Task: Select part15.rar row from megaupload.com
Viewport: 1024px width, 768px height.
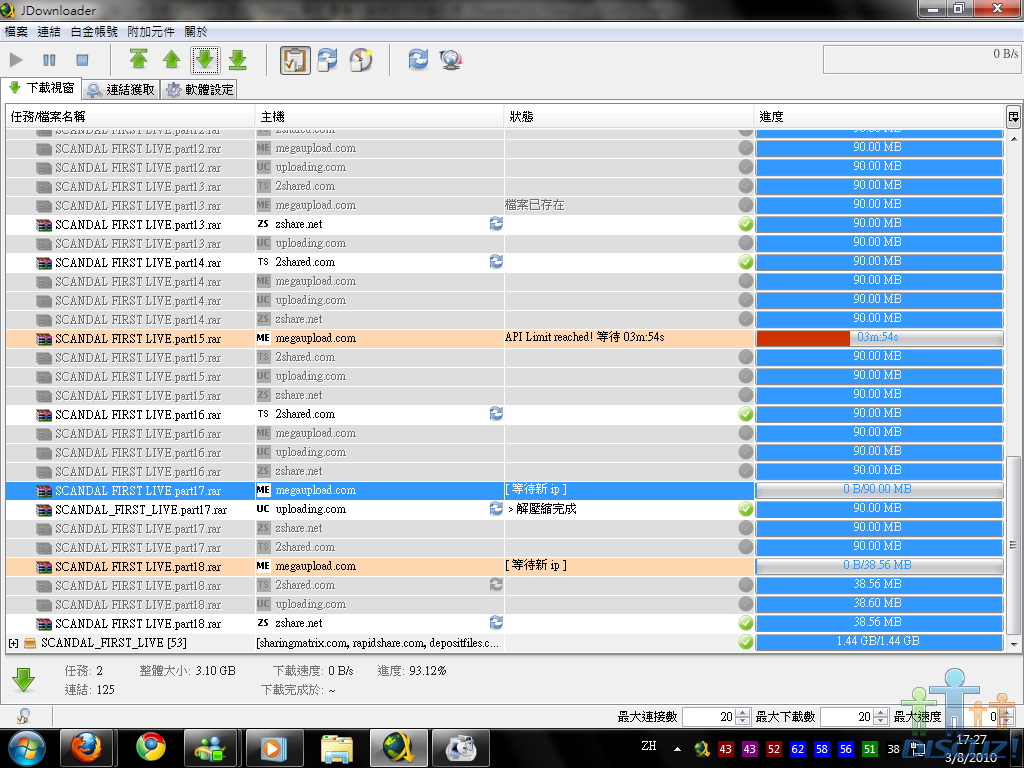Action: point(505,338)
